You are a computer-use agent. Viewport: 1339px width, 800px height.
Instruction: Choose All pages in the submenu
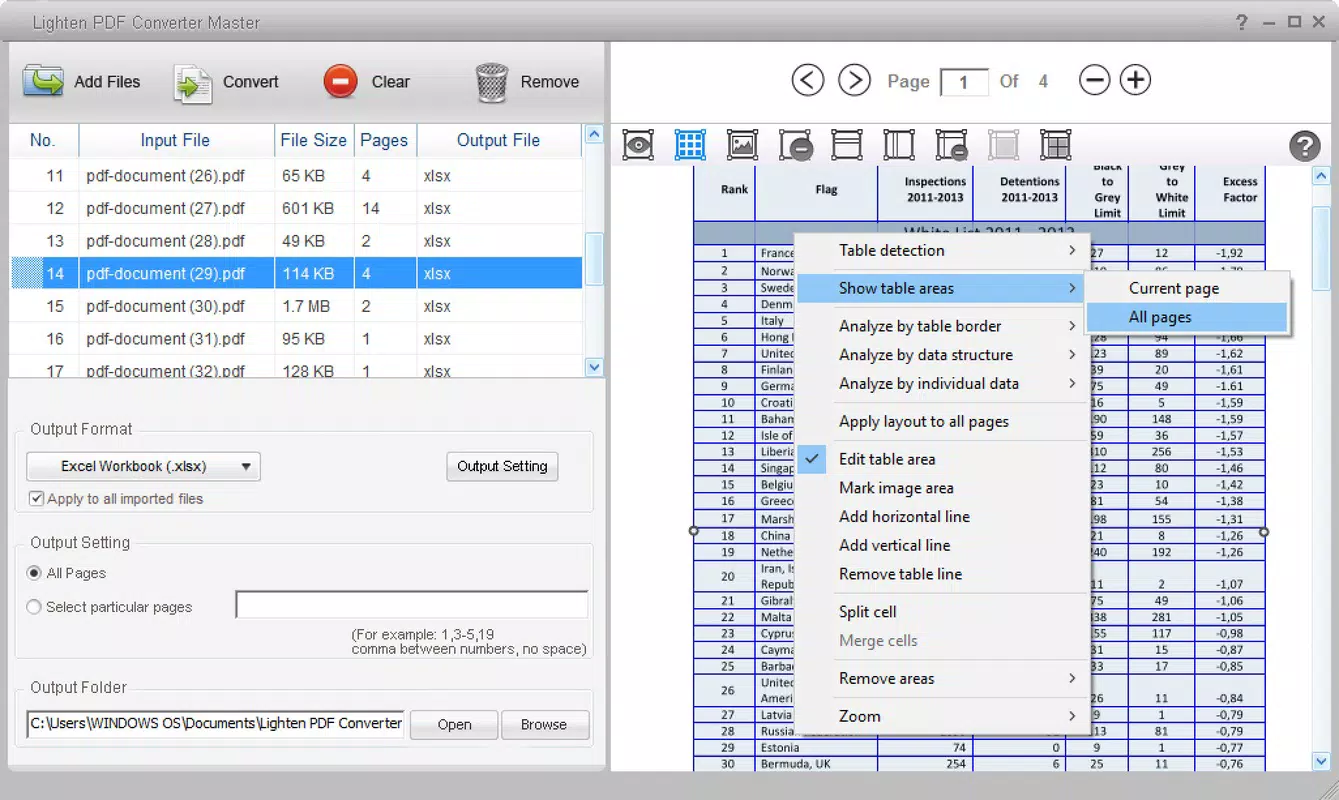click(x=1187, y=317)
